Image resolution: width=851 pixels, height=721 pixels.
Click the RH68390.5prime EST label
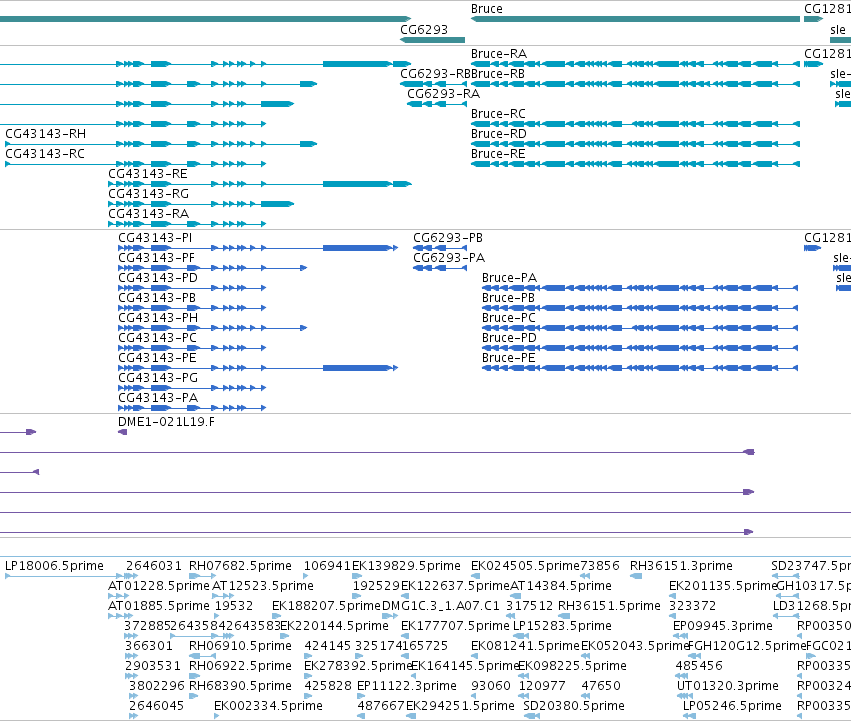pyautogui.click(x=240, y=686)
